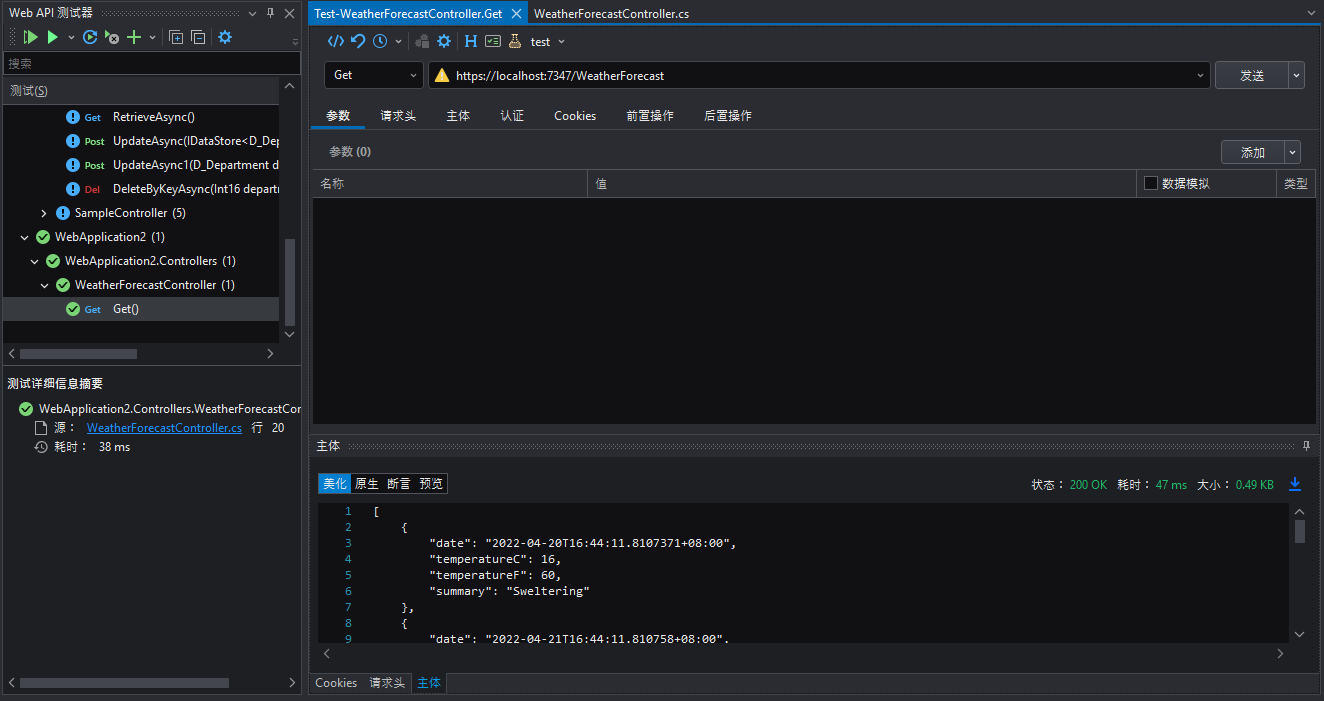Viewport: 1324px width, 701px height.
Task: Switch to the 前置操作 tab
Action: [x=650, y=116]
